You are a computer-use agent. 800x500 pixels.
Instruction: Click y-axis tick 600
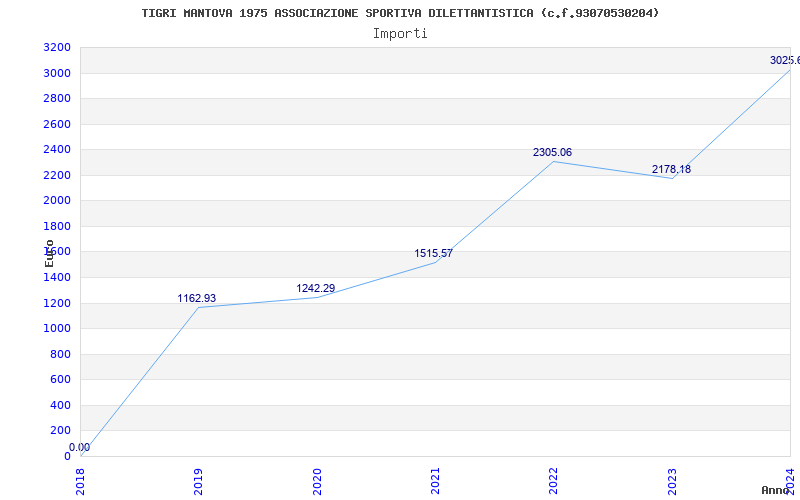(x=60, y=380)
